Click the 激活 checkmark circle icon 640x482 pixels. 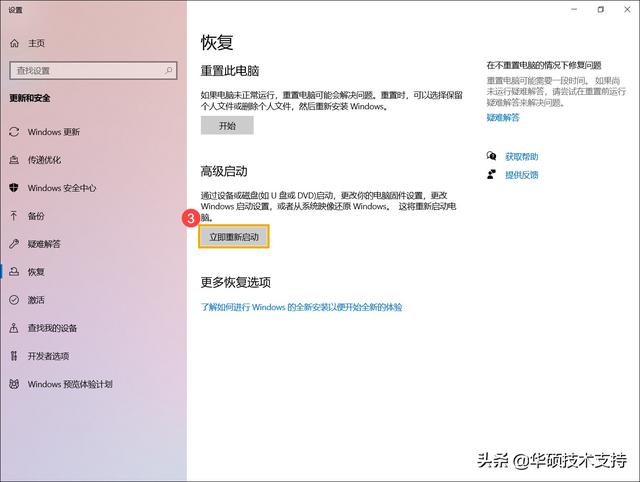point(14,300)
